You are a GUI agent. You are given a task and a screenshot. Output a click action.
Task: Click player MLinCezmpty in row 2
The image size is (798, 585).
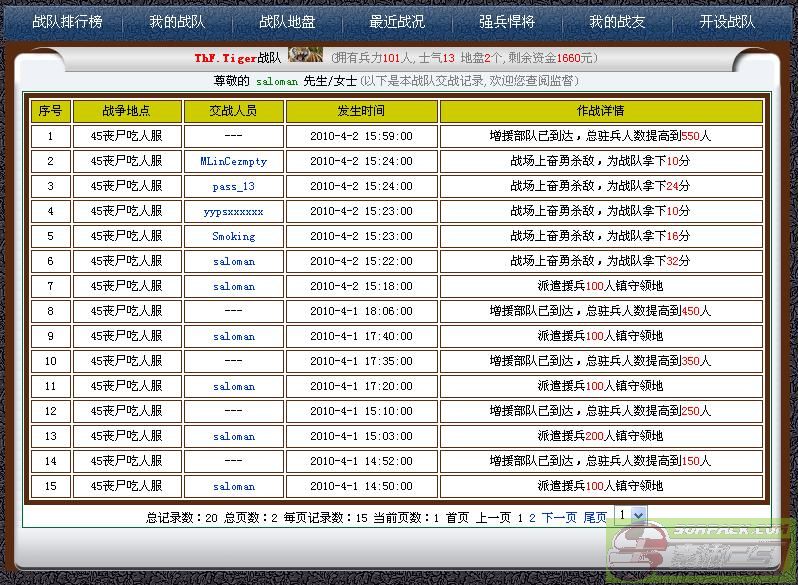click(233, 161)
